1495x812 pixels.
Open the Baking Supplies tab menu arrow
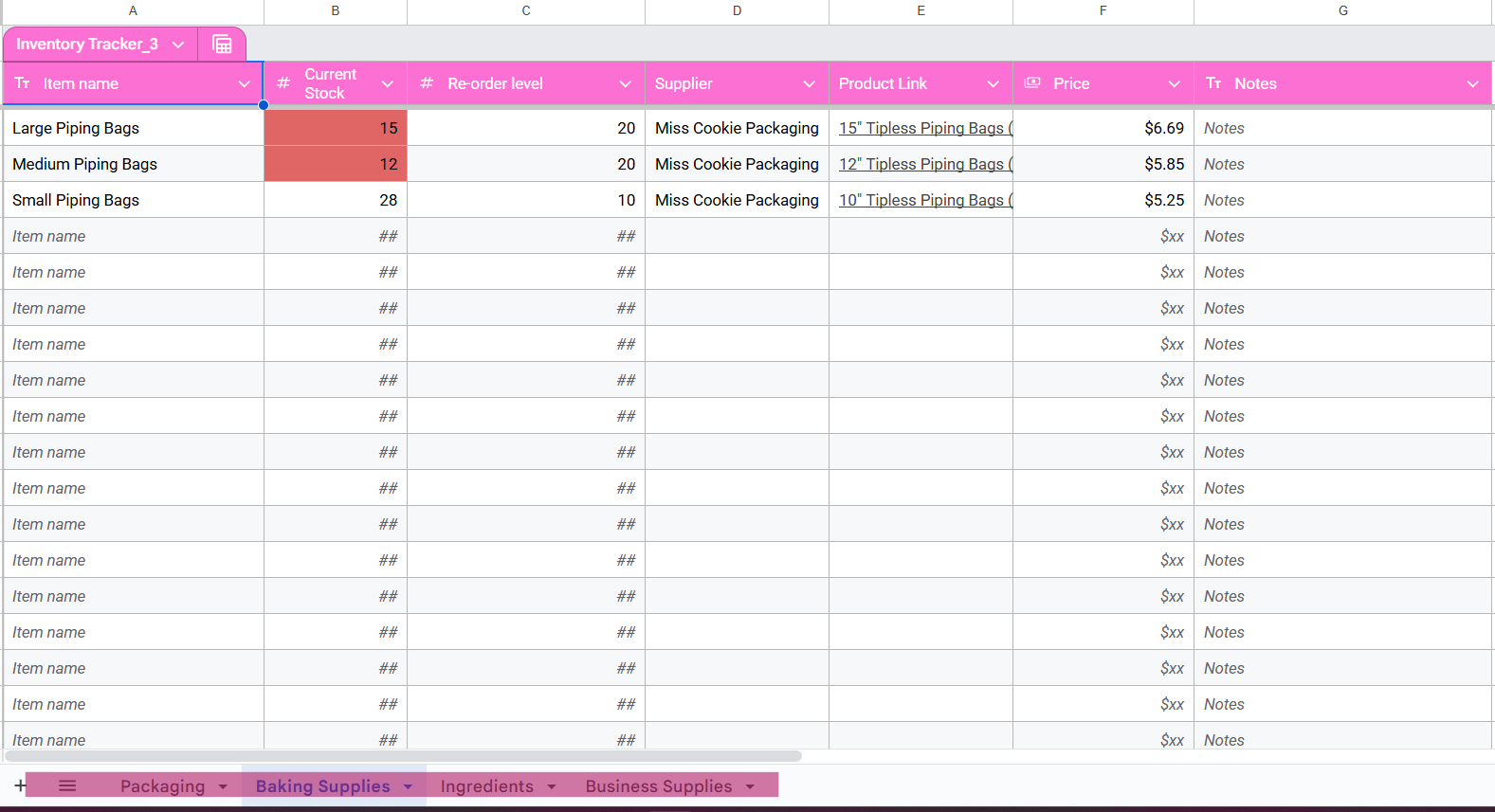pyautogui.click(x=409, y=786)
